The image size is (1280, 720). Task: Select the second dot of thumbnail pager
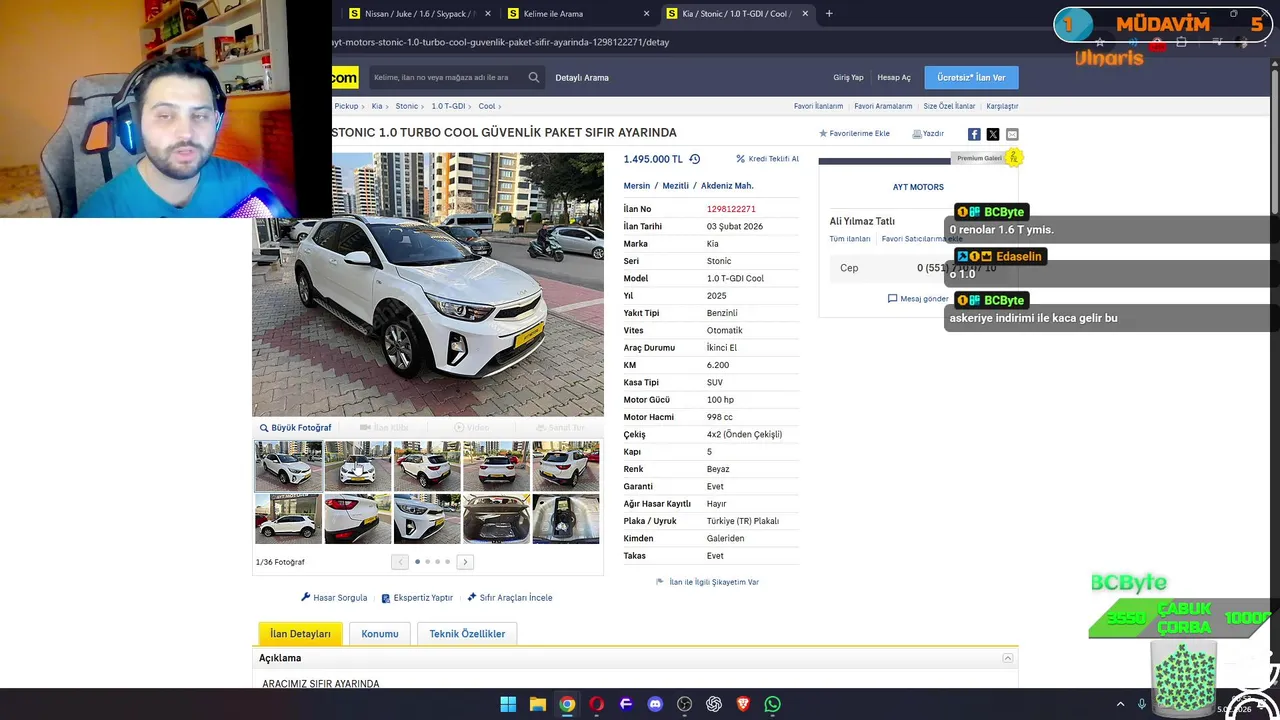(427, 562)
